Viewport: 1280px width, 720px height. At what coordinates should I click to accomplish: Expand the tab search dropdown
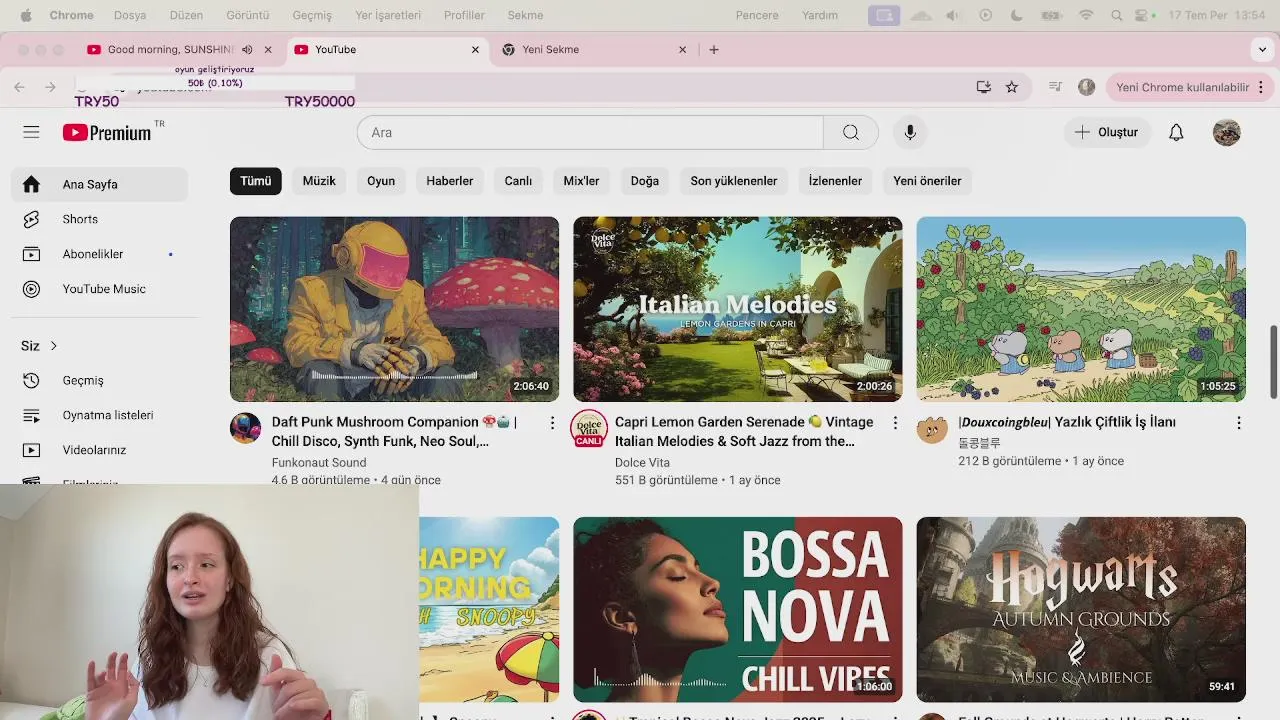pos(1262,49)
